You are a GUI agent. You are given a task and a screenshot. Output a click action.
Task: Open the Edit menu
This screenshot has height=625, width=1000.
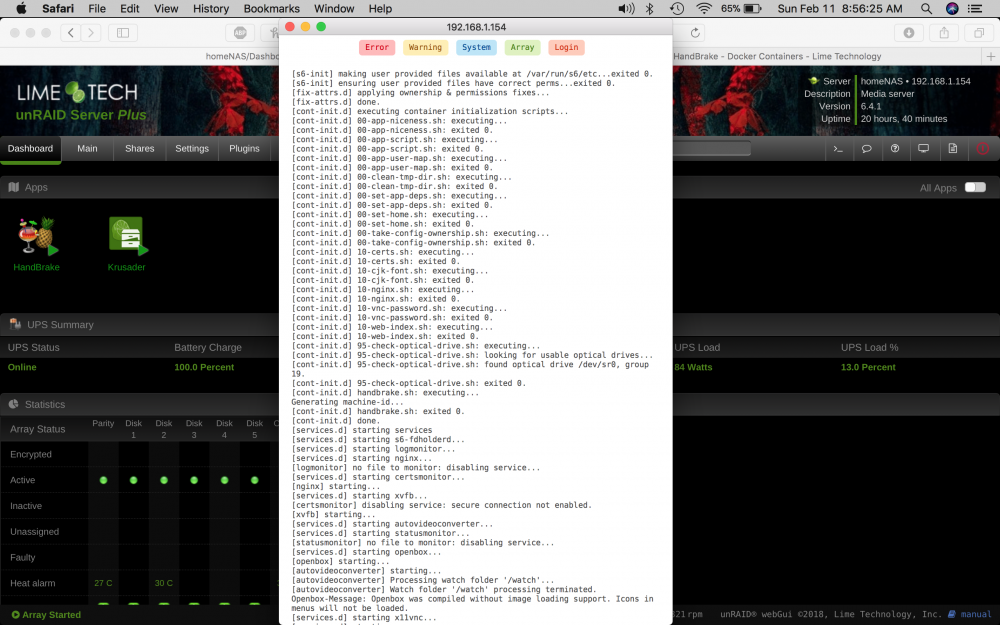click(x=129, y=8)
